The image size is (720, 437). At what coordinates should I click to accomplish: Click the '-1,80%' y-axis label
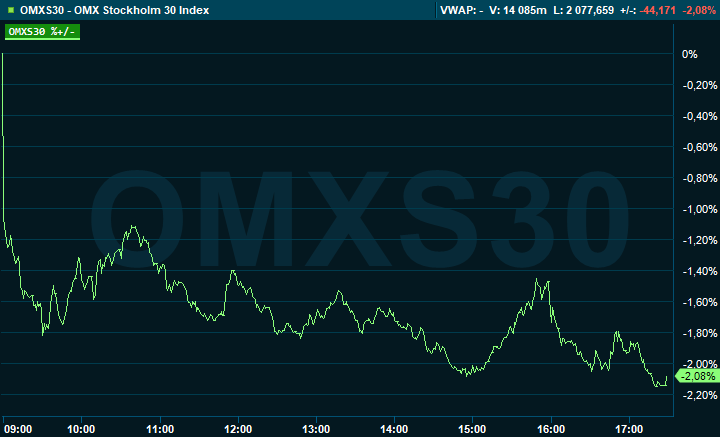point(700,333)
